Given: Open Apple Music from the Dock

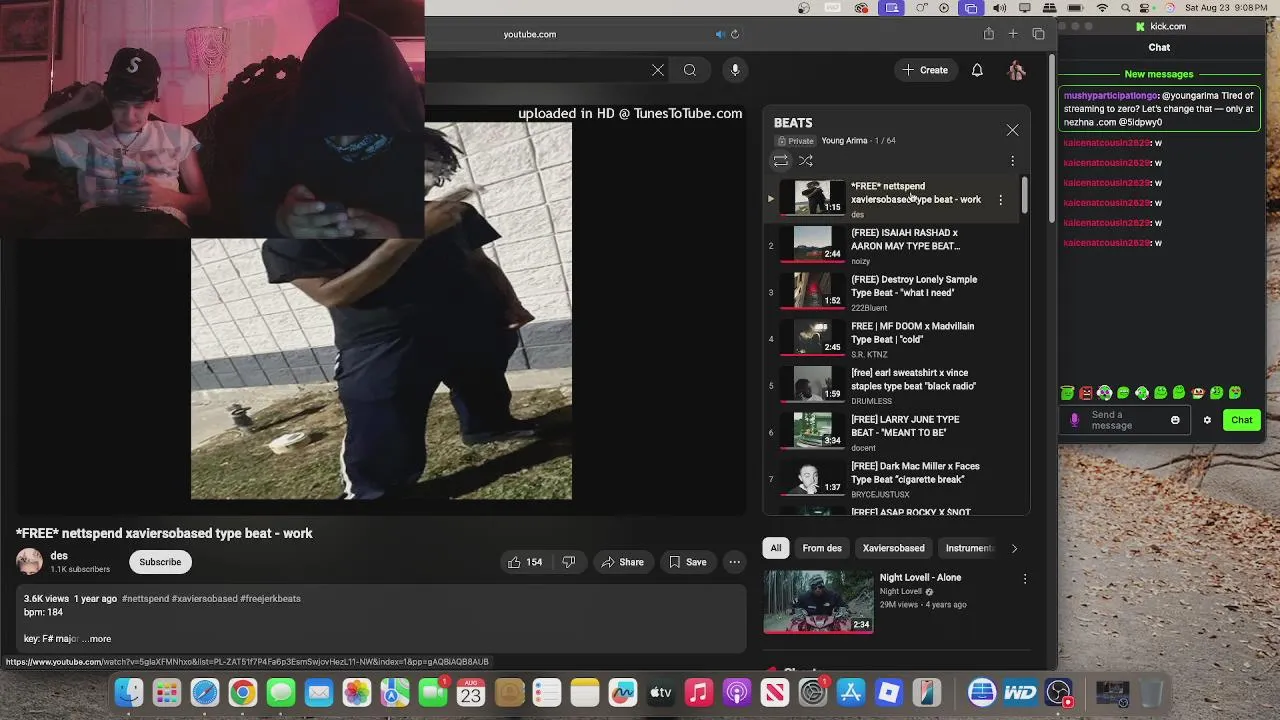Looking at the screenshot, I should pyautogui.click(x=699, y=692).
